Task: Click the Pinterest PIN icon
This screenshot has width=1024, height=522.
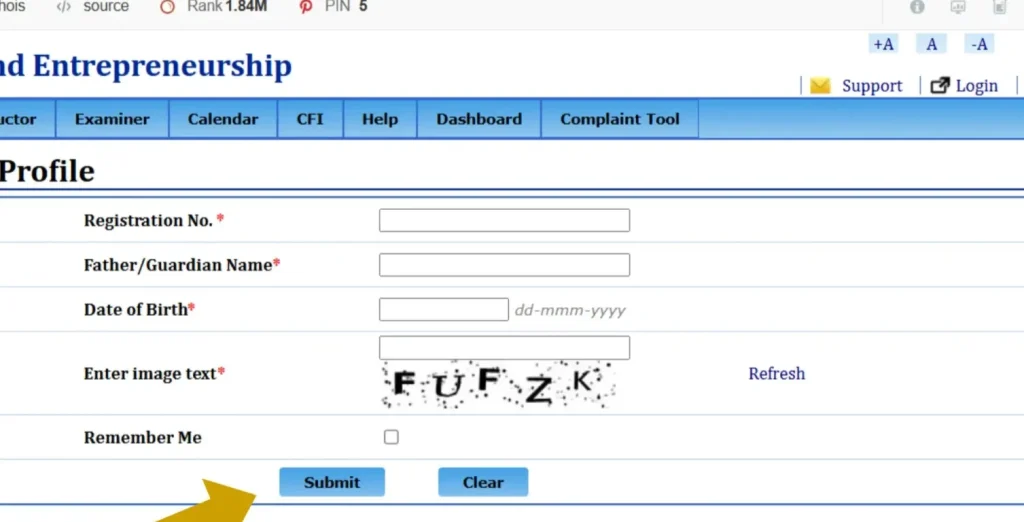Action: 306,7
